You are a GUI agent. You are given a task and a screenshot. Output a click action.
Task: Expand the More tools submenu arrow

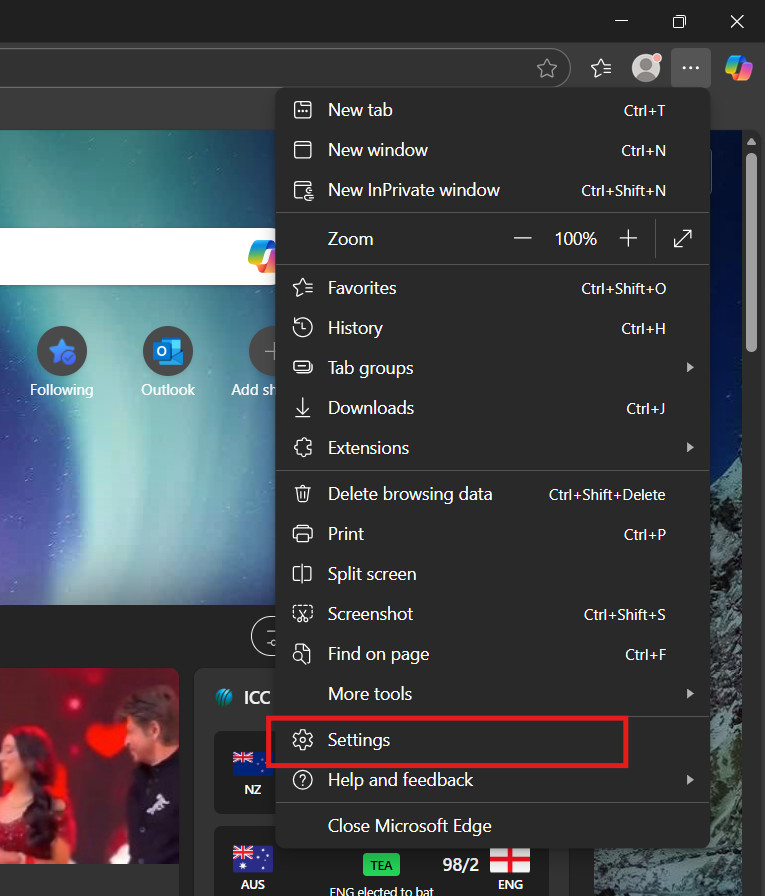[690, 694]
